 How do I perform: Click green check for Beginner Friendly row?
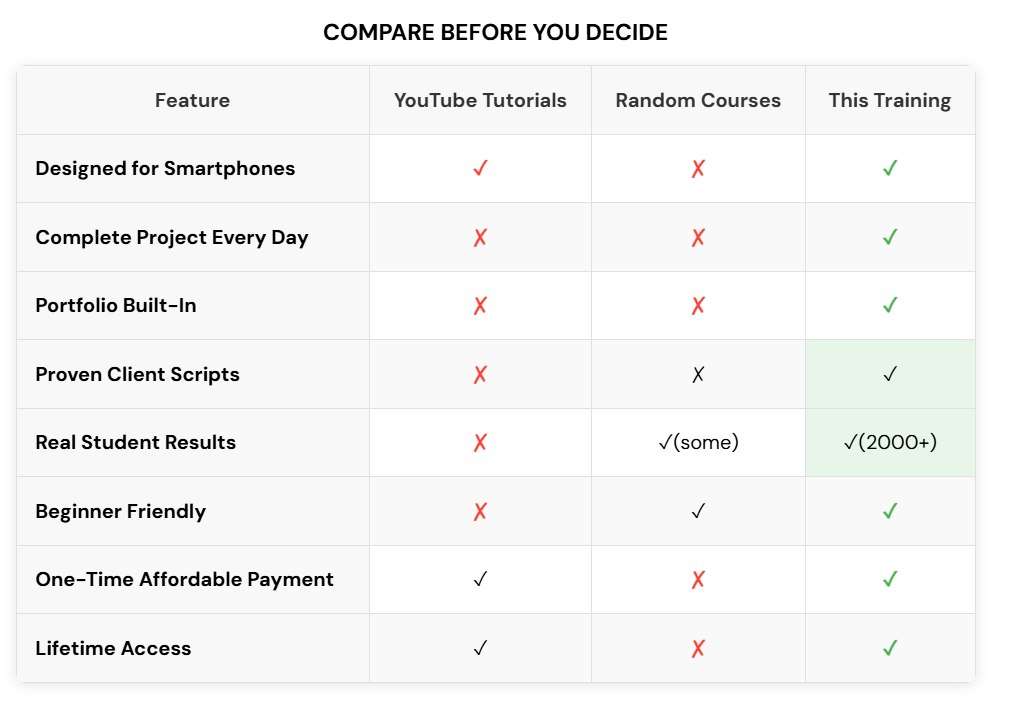coord(890,511)
